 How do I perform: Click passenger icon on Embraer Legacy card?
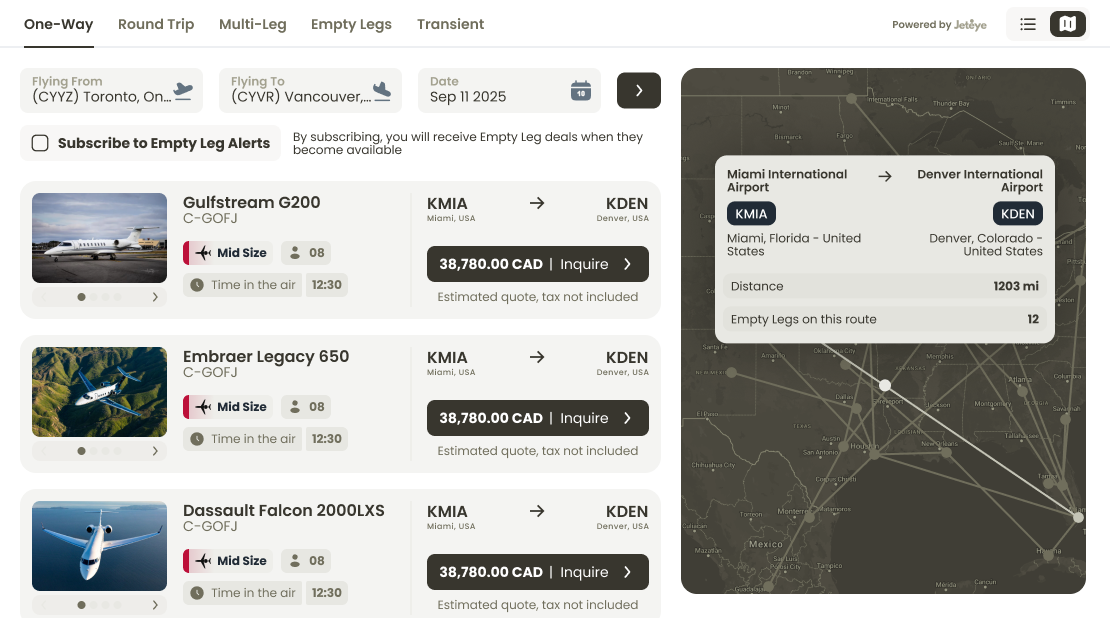pyautogui.click(x=295, y=406)
